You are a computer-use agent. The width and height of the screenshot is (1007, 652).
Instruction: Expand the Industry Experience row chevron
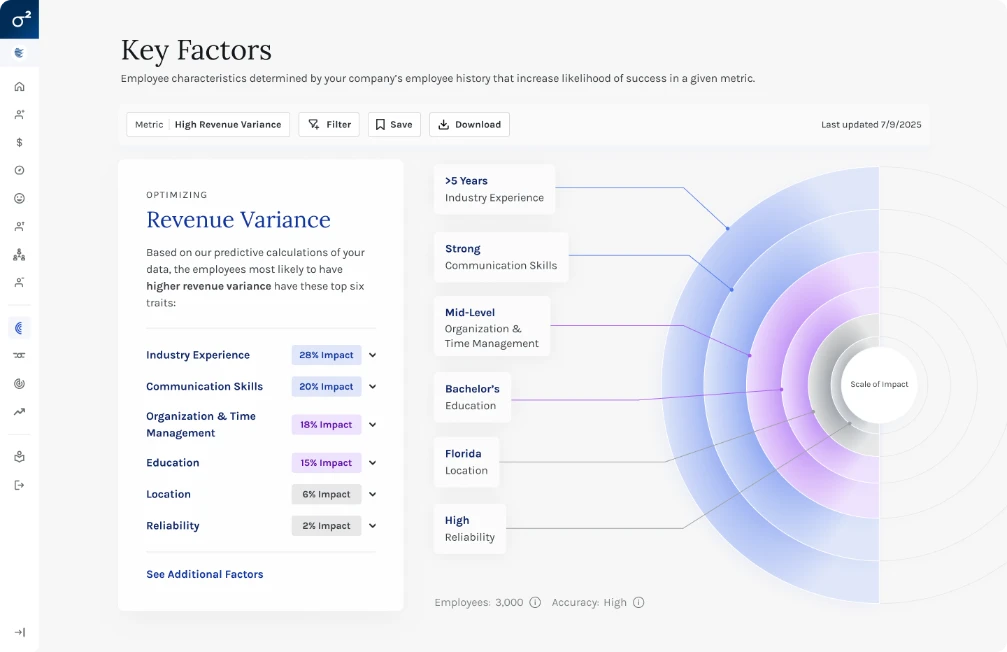point(372,355)
